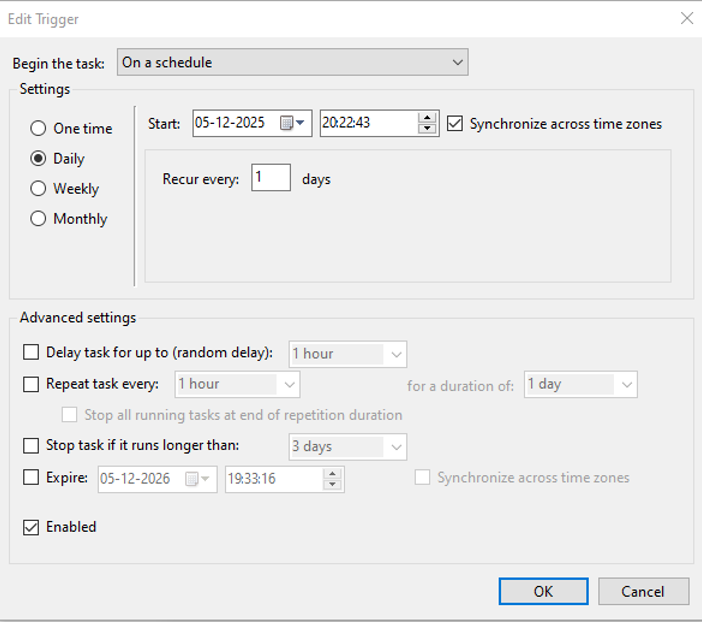Open the Begin the task dropdown
The height and width of the screenshot is (622, 702).
coord(292,62)
